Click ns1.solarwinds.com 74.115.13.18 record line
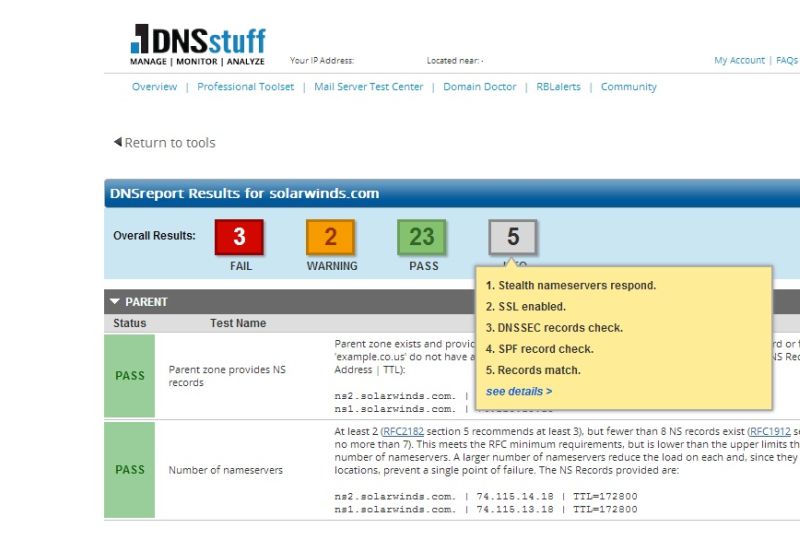This screenshot has height=540, width=800. (486, 509)
